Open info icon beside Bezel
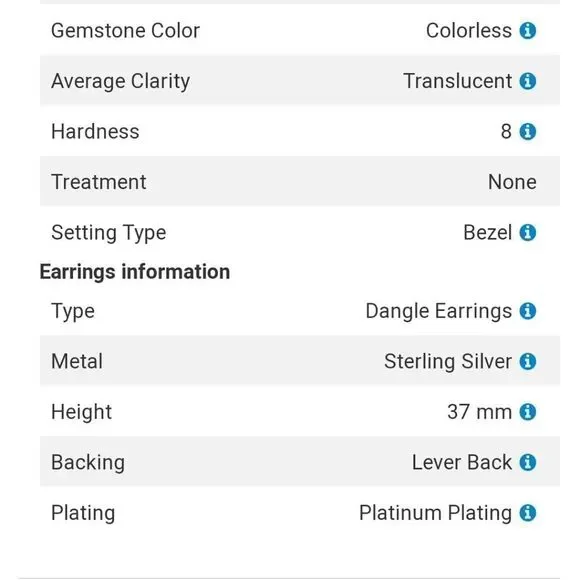The image size is (580, 580). (x=527, y=233)
